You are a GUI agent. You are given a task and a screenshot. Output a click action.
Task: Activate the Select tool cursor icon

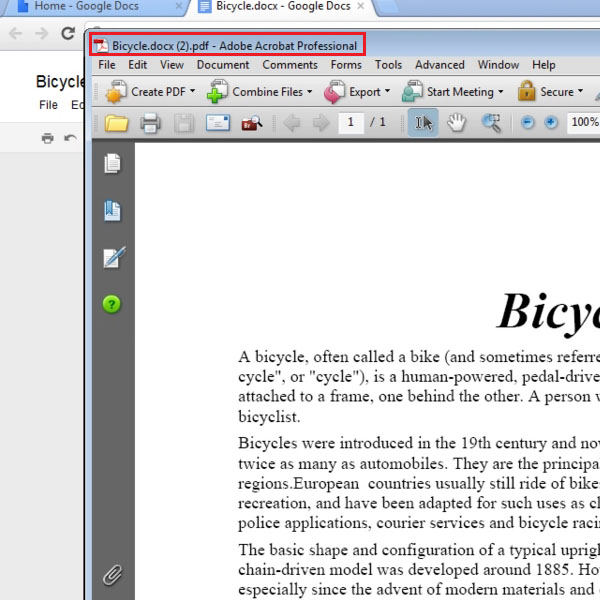(423, 122)
